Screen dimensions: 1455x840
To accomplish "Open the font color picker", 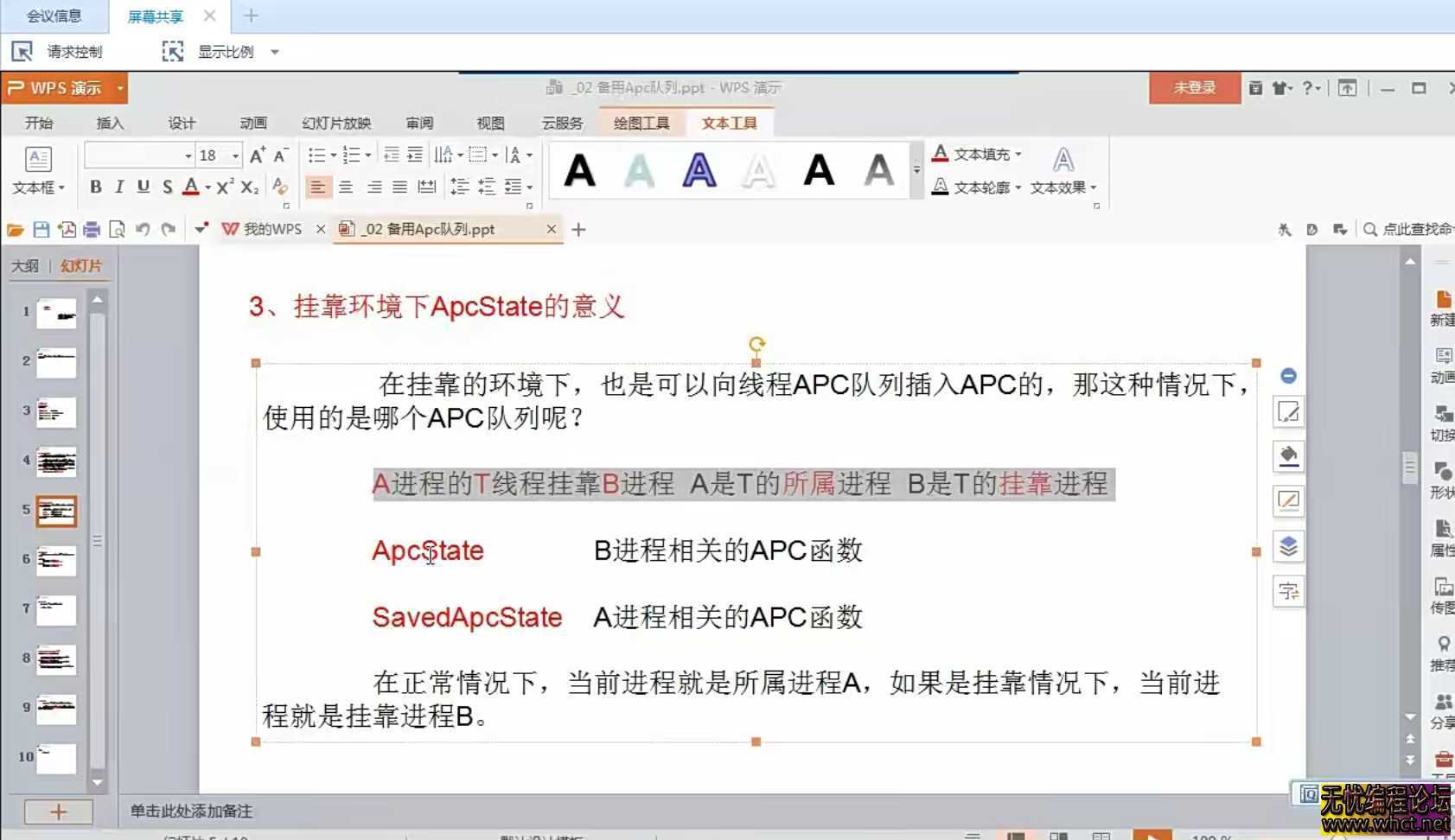I will [x=191, y=187].
